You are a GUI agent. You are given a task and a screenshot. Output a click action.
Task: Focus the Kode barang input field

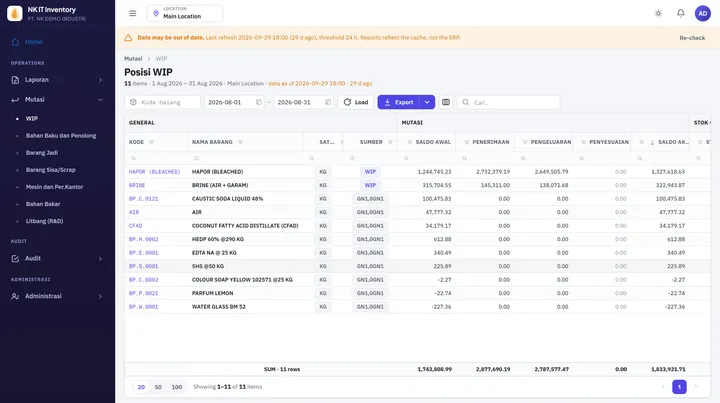(x=163, y=102)
